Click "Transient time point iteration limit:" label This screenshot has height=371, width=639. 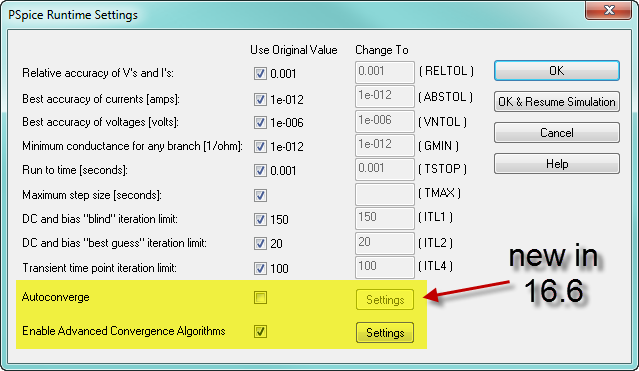tap(99, 268)
